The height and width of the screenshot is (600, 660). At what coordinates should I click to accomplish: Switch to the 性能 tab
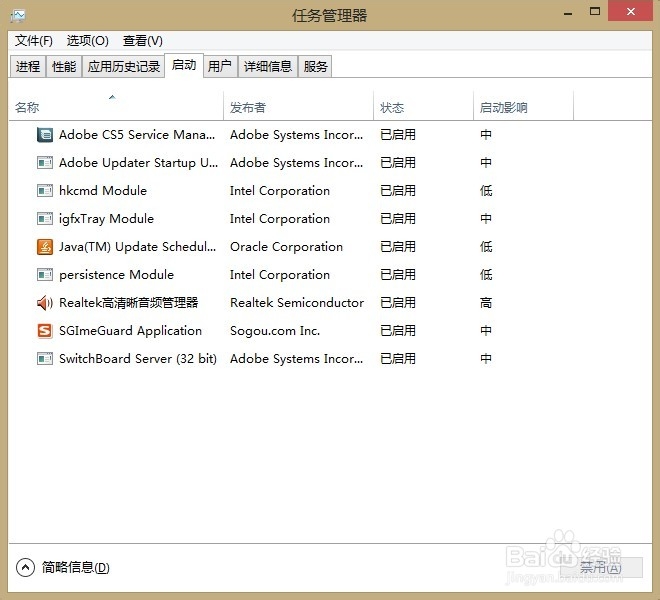point(64,67)
